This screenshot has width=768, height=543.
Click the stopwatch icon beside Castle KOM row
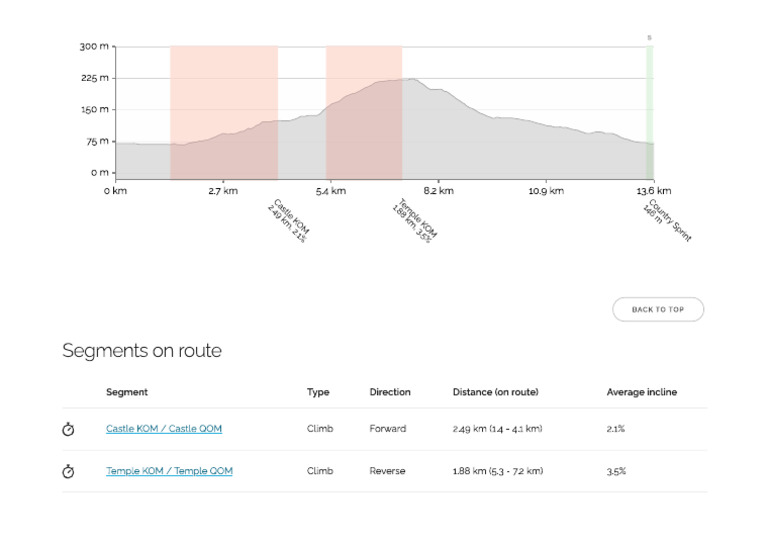pos(68,429)
